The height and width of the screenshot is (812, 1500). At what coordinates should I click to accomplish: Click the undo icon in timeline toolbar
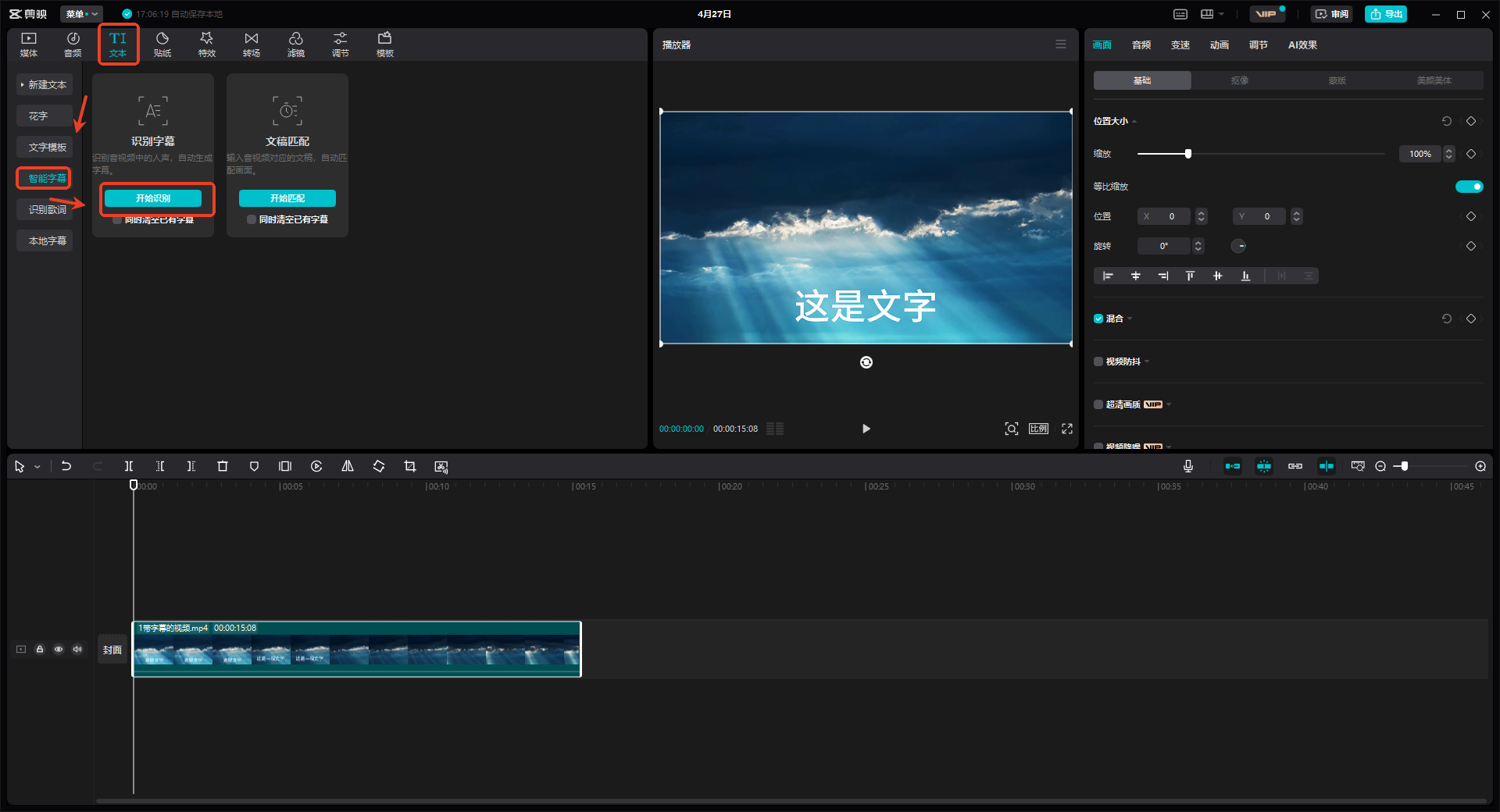coord(66,466)
